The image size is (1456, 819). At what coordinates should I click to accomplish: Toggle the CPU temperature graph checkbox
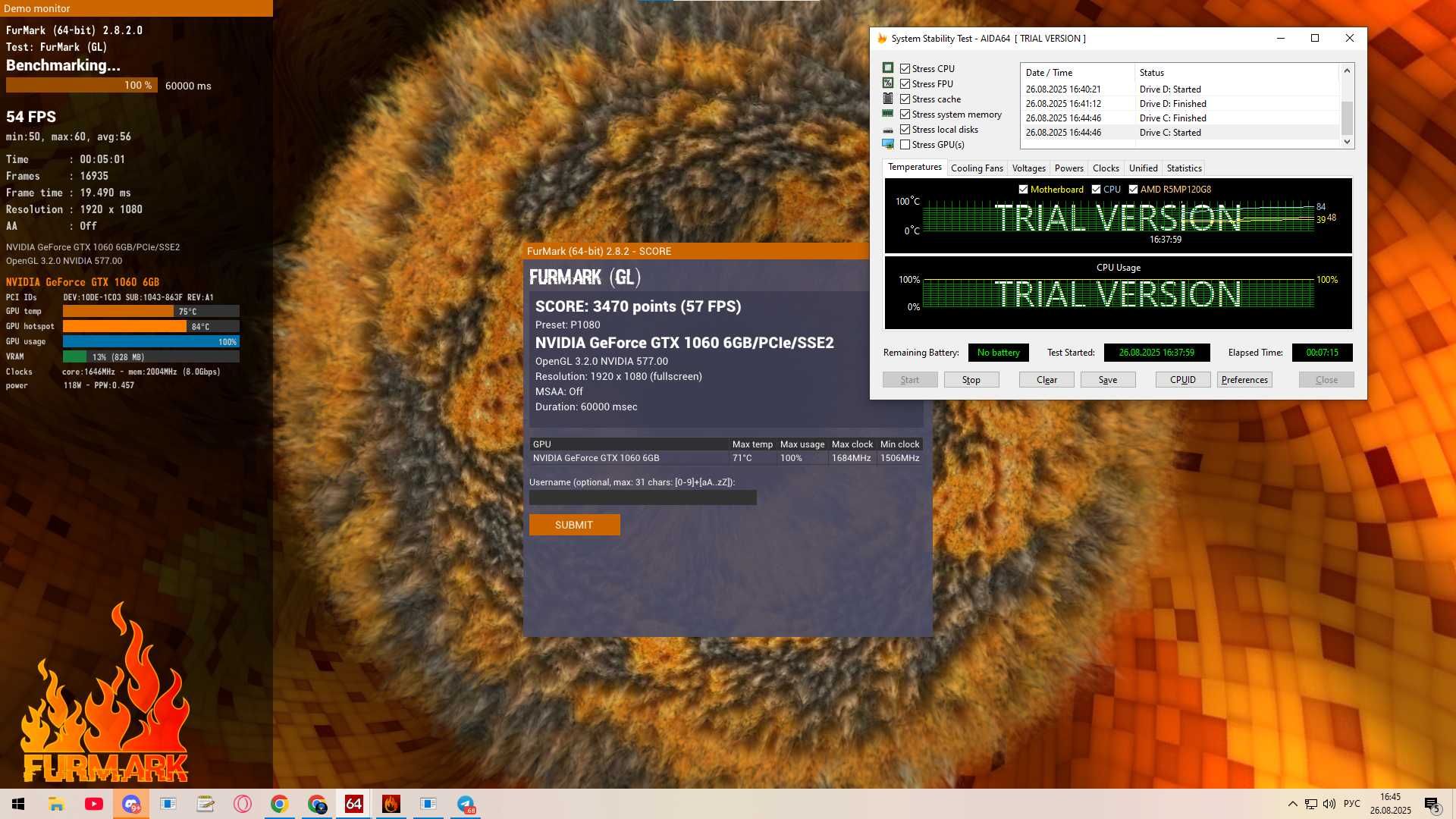[x=1096, y=190]
